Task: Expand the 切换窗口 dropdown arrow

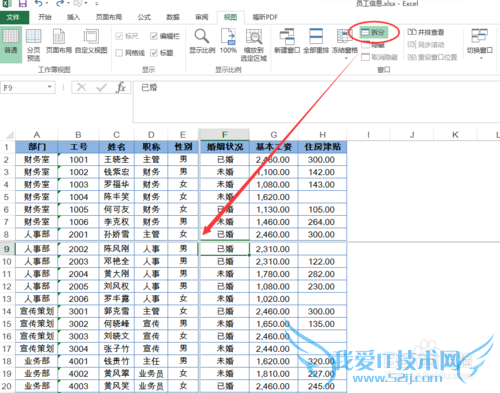Action: point(481,58)
